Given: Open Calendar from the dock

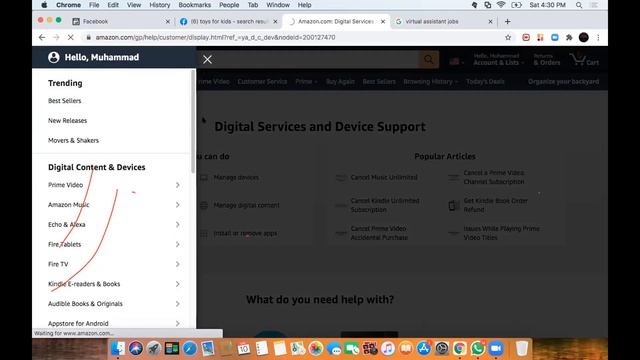Looking at the screenshot, I should 244,348.
